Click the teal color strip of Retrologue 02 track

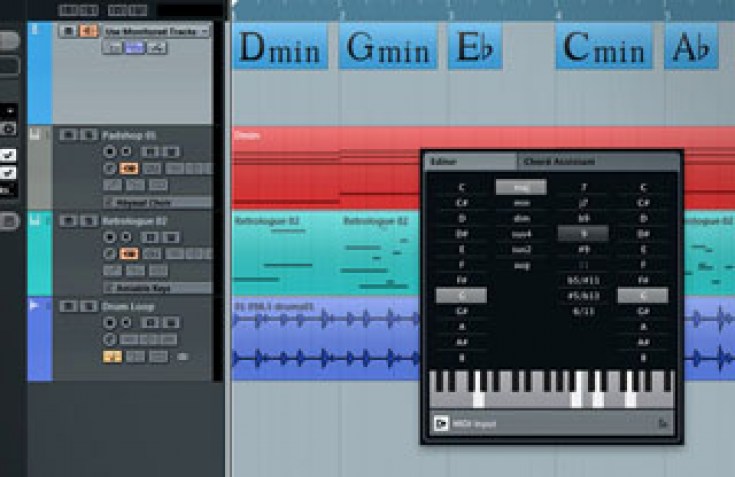click(40, 253)
